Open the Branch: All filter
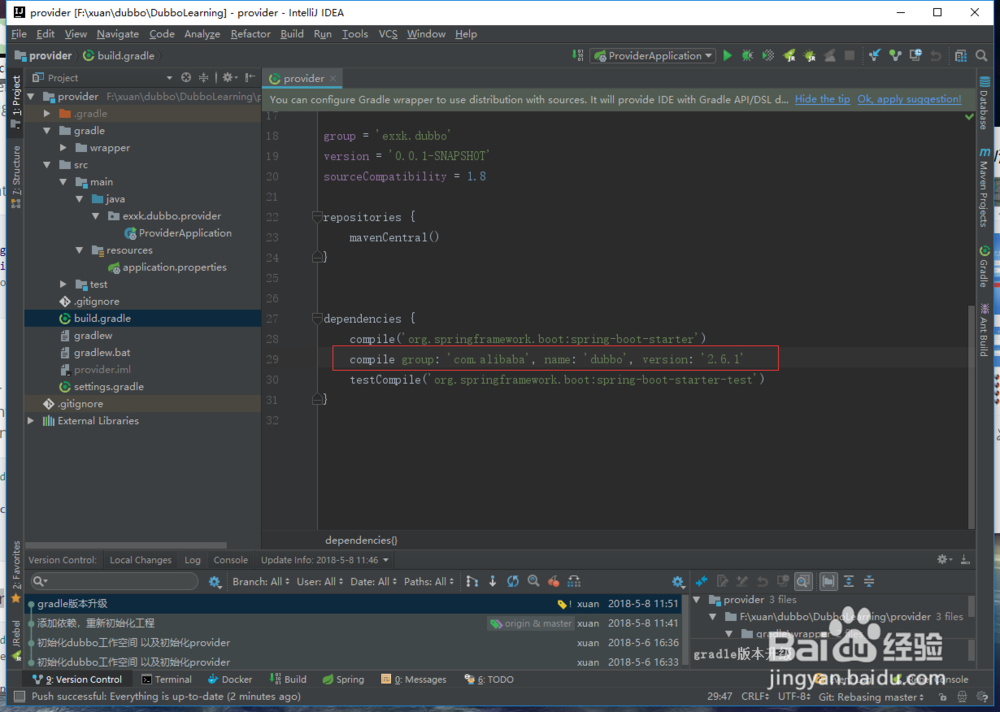Screen dimensions: 1000x712 [261, 581]
